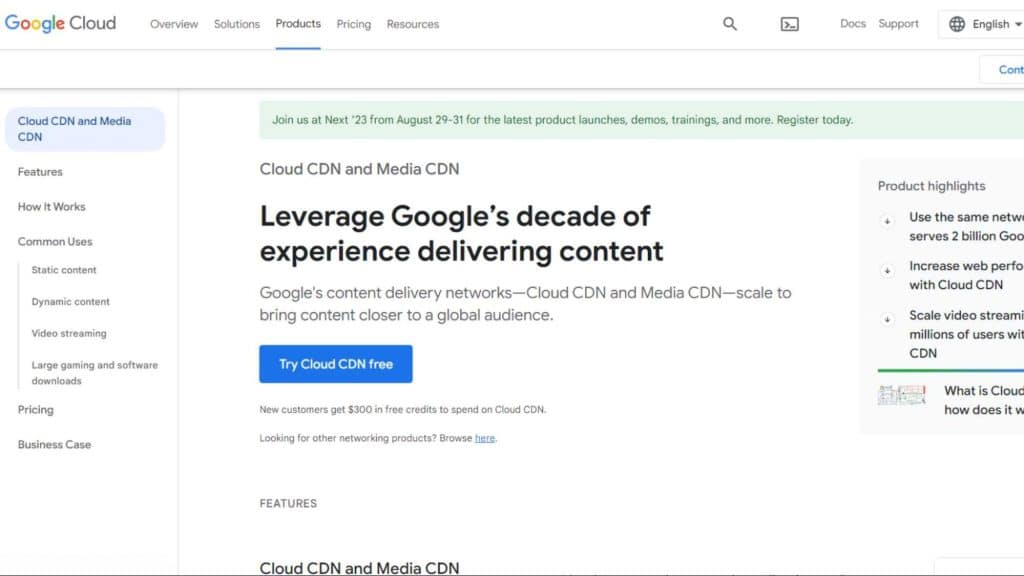Select Static content sidebar entry
1024x576 pixels.
[x=64, y=270]
